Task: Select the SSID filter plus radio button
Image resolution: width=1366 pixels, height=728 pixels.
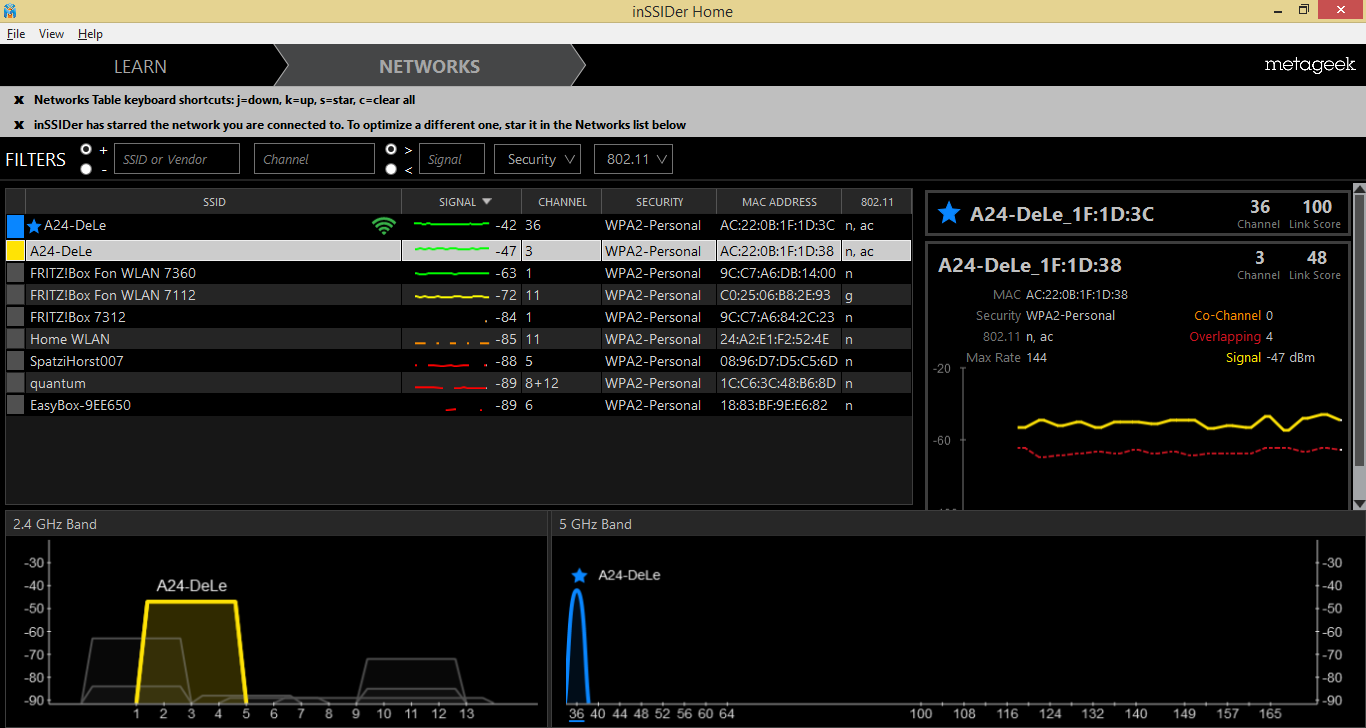Action: pyautogui.click(x=86, y=149)
